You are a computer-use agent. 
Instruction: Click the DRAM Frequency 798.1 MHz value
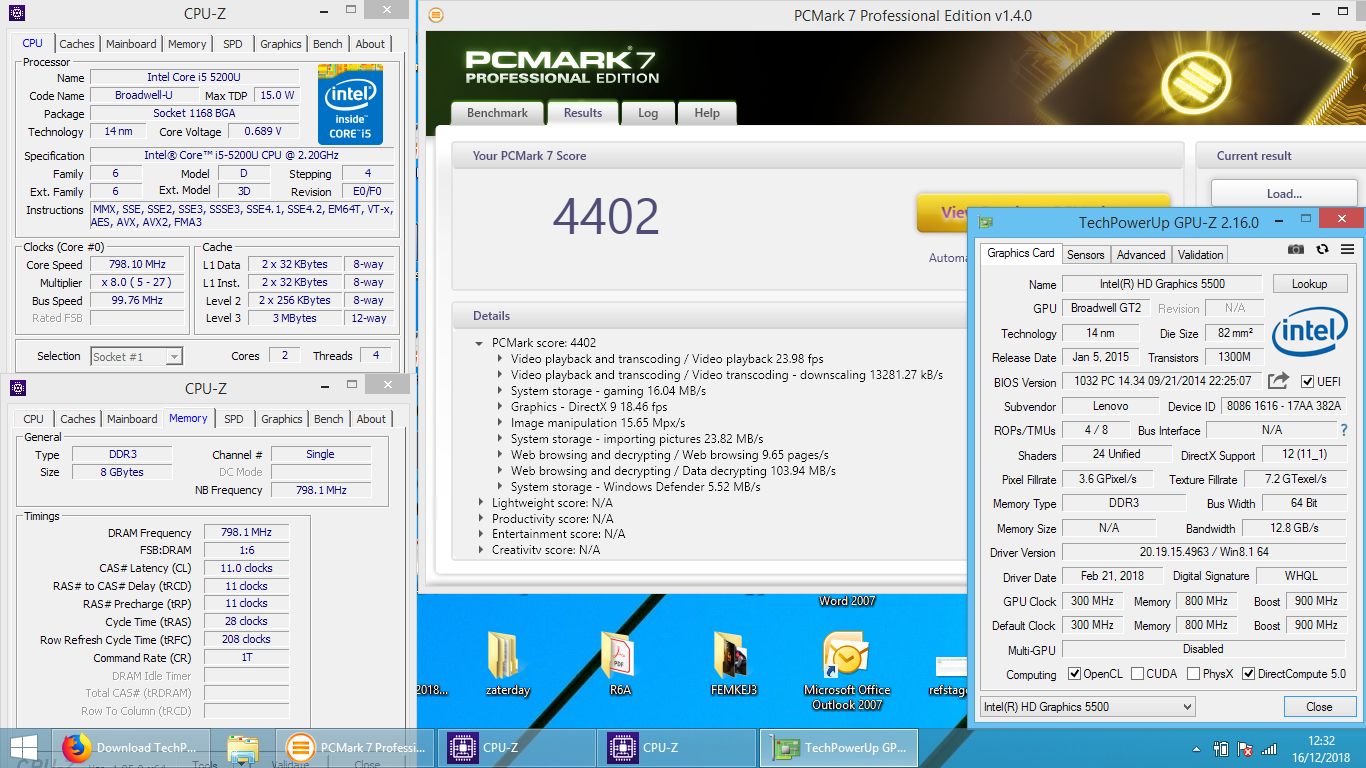[x=246, y=533]
